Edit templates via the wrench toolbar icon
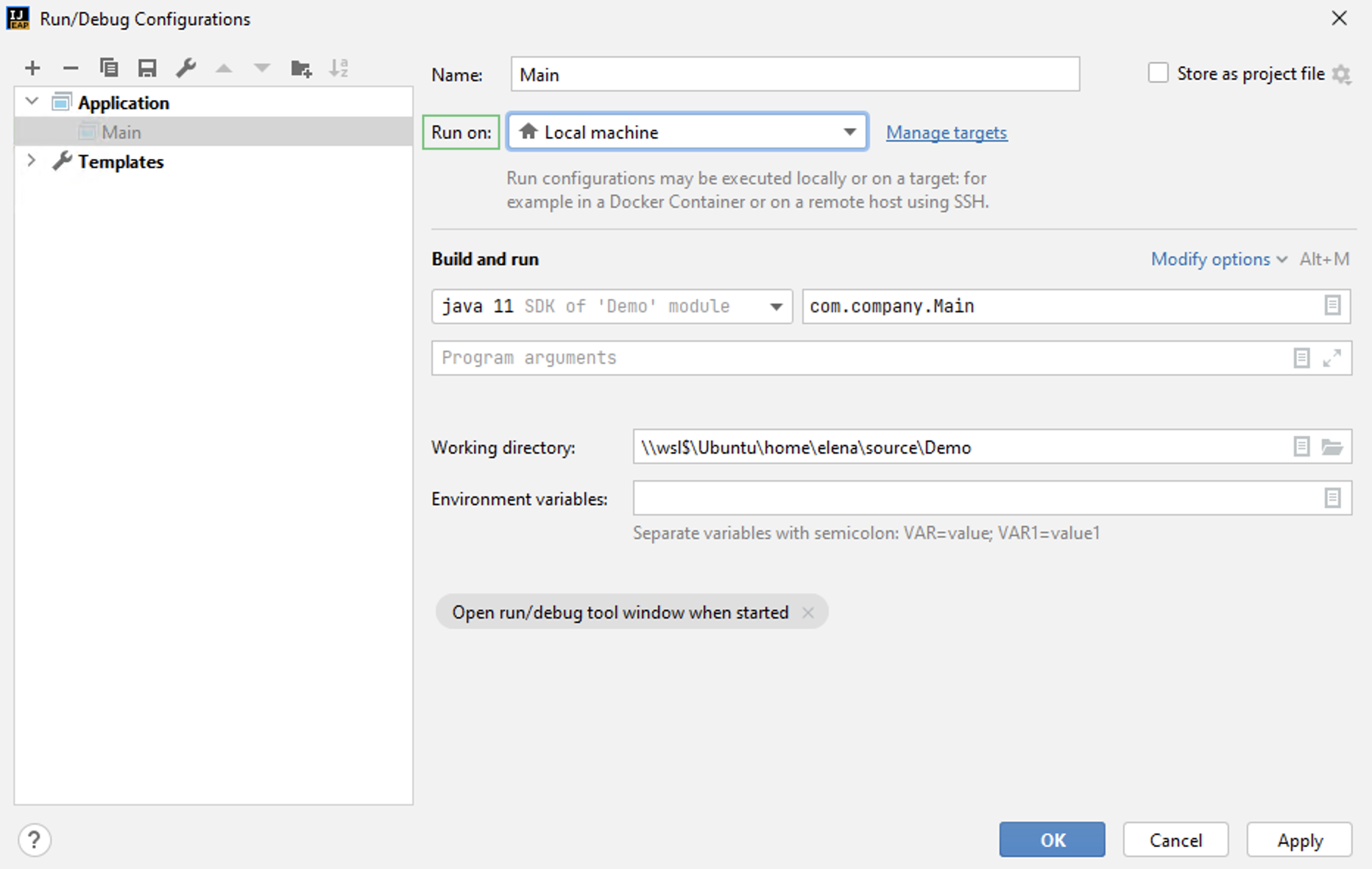The image size is (1372, 869). click(x=185, y=68)
